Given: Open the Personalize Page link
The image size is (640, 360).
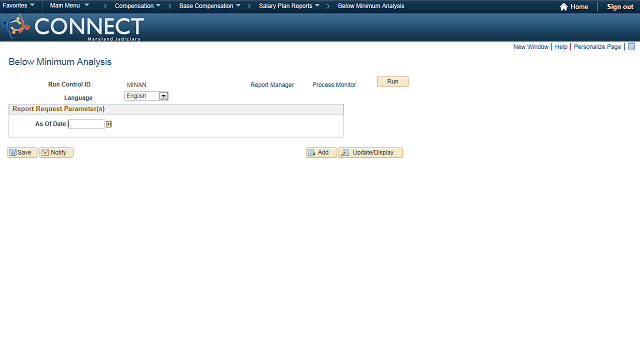Looking at the screenshot, I should [597, 47].
